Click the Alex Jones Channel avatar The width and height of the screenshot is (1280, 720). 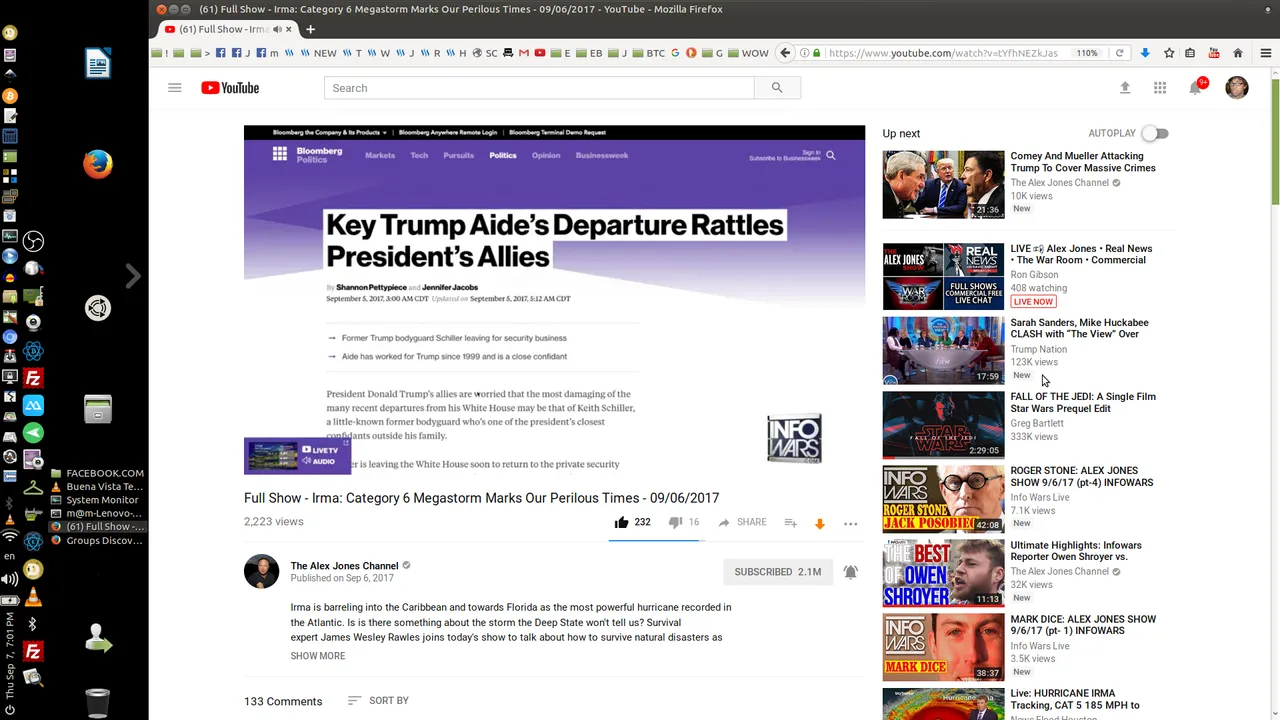click(262, 572)
